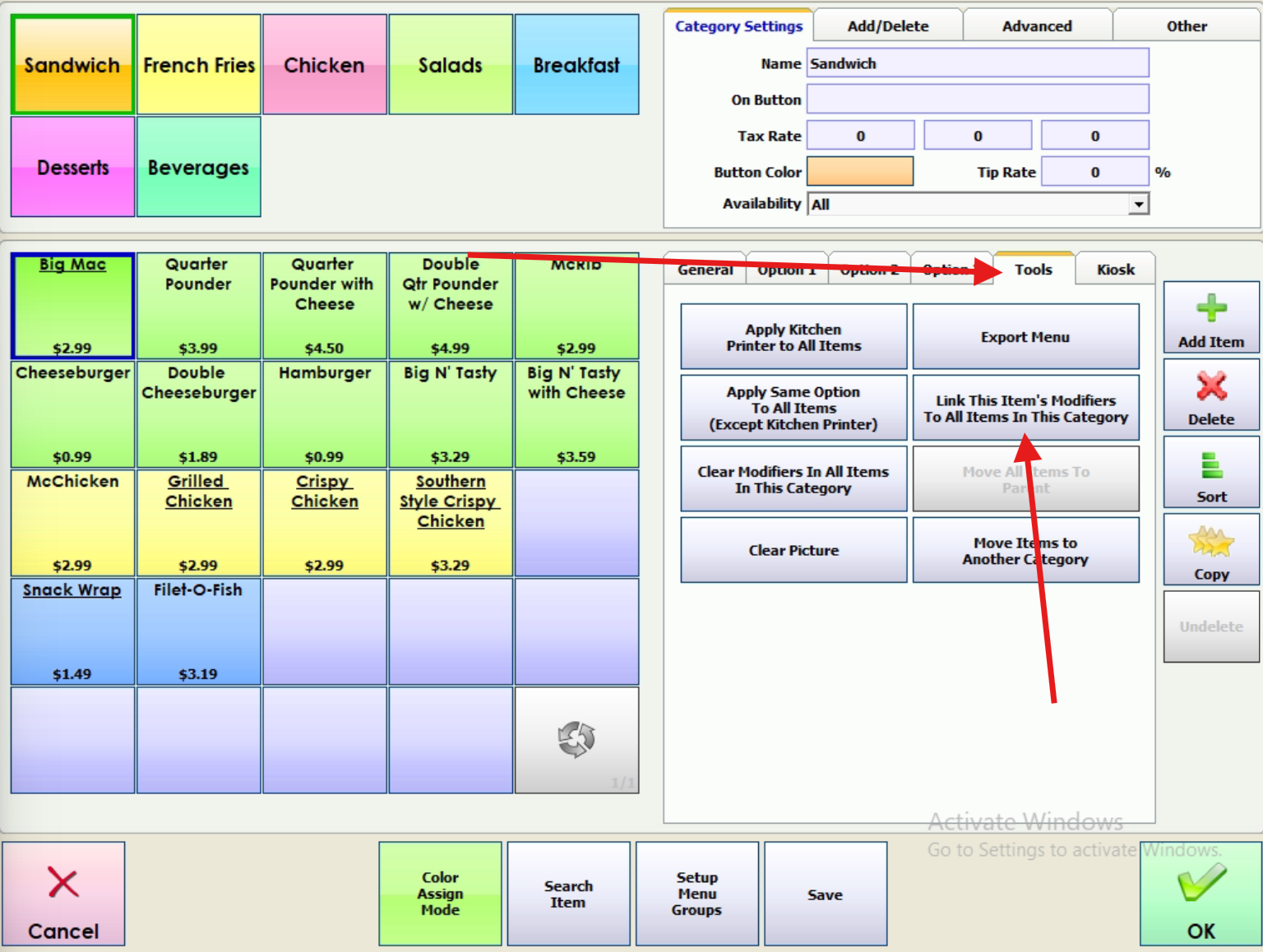Select Double Qtr Pounder w/ Cheese

(451, 306)
